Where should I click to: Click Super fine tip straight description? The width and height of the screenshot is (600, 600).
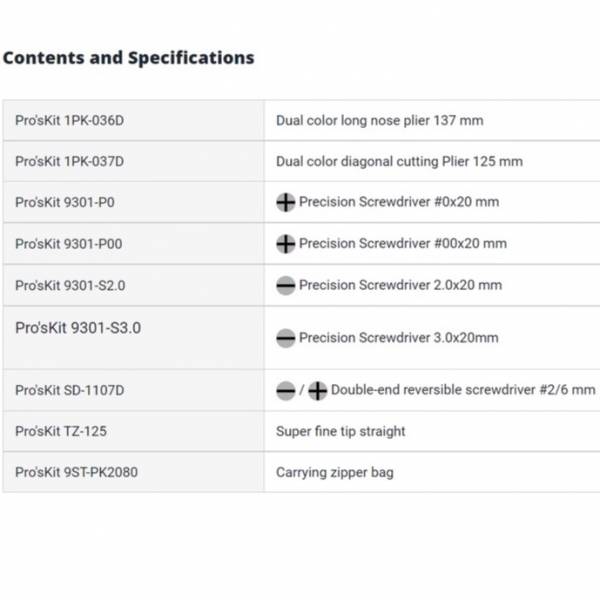[341, 431]
